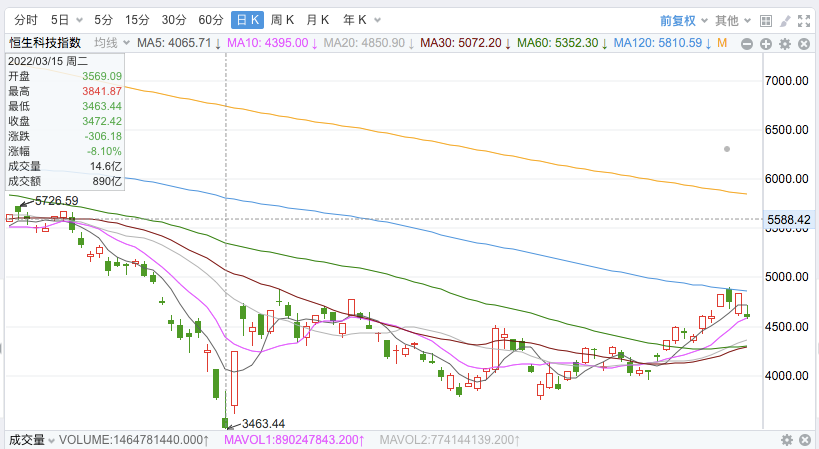Image resolution: width=819 pixels, height=449 pixels.
Task: Switch to 分时 intraday view
Action: pos(26,20)
